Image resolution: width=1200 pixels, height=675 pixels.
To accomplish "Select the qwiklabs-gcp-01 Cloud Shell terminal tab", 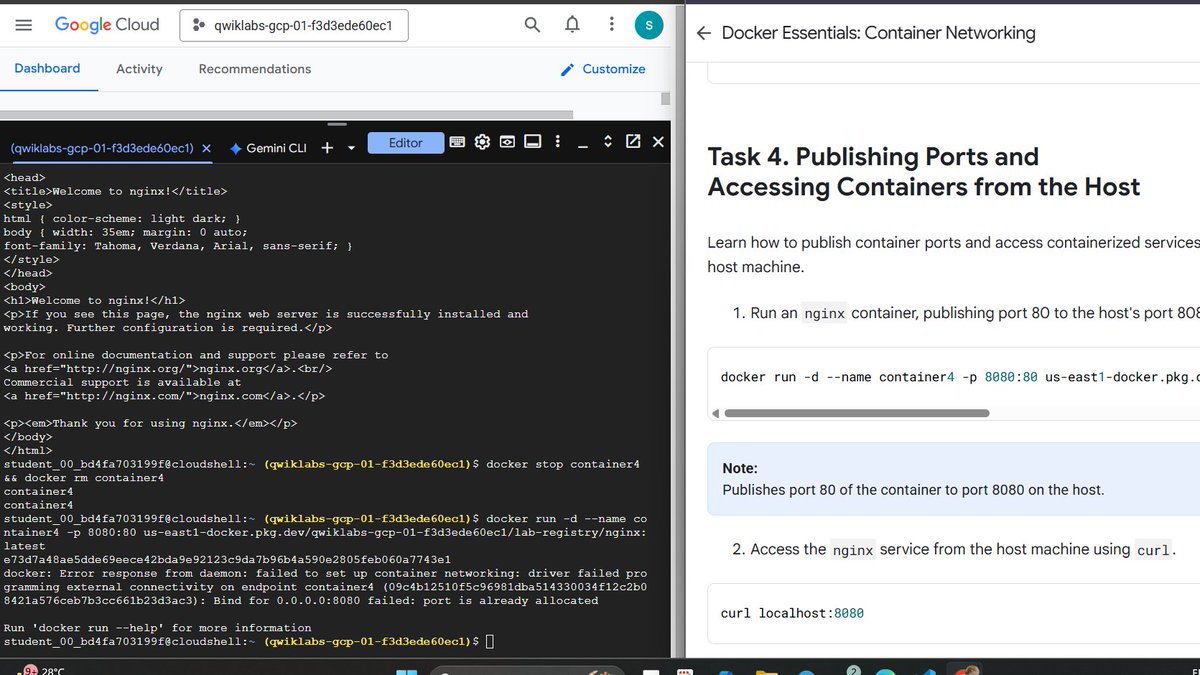I will pos(101,148).
